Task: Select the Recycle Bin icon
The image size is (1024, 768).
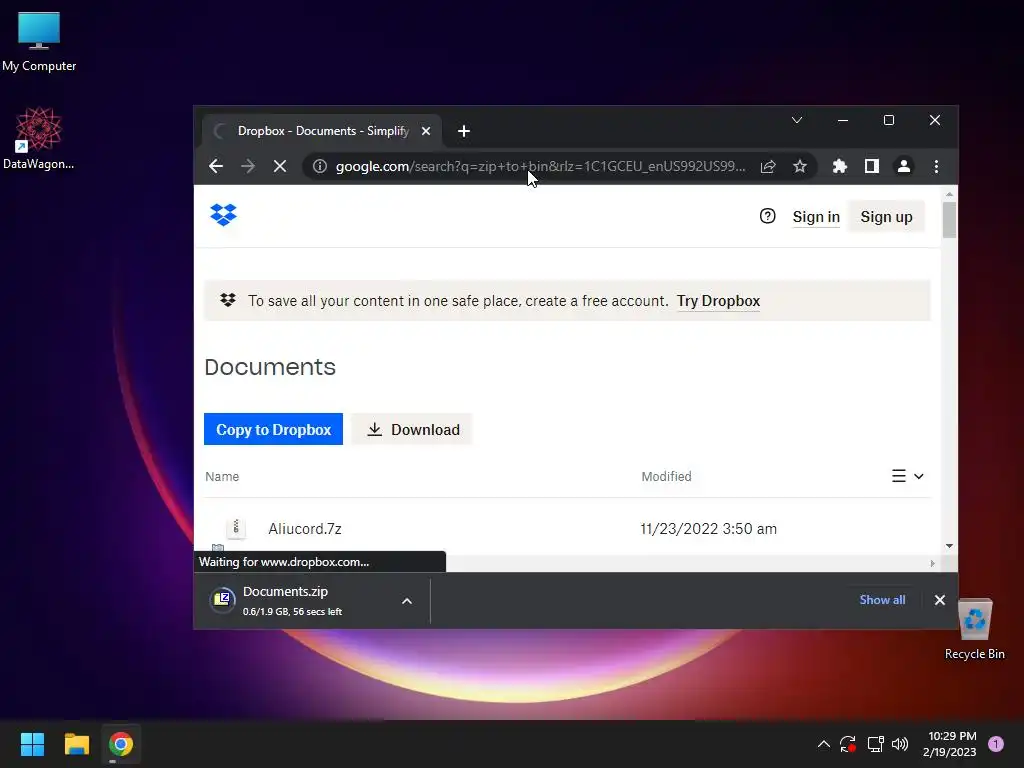Action: pos(974,628)
